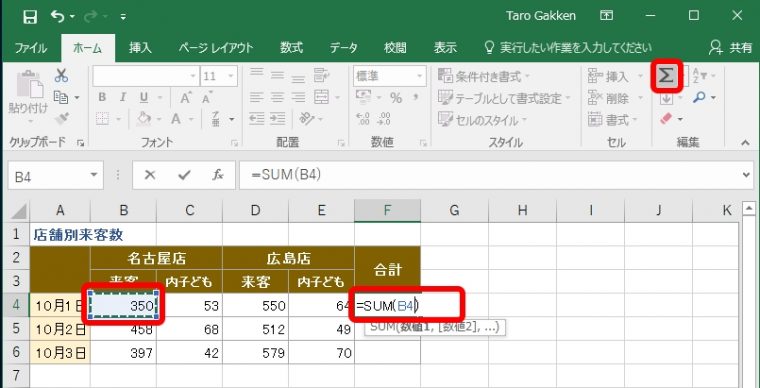Select the cut scissors icon
The height and width of the screenshot is (388, 760).
pos(61,75)
